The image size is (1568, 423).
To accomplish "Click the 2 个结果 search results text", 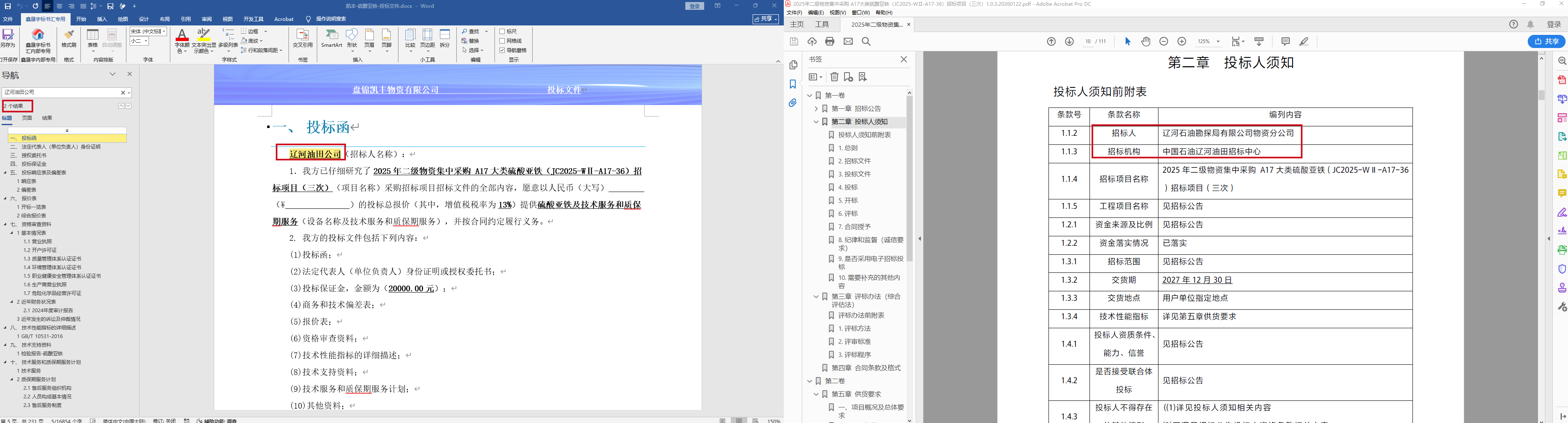I will [x=14, y=106].
